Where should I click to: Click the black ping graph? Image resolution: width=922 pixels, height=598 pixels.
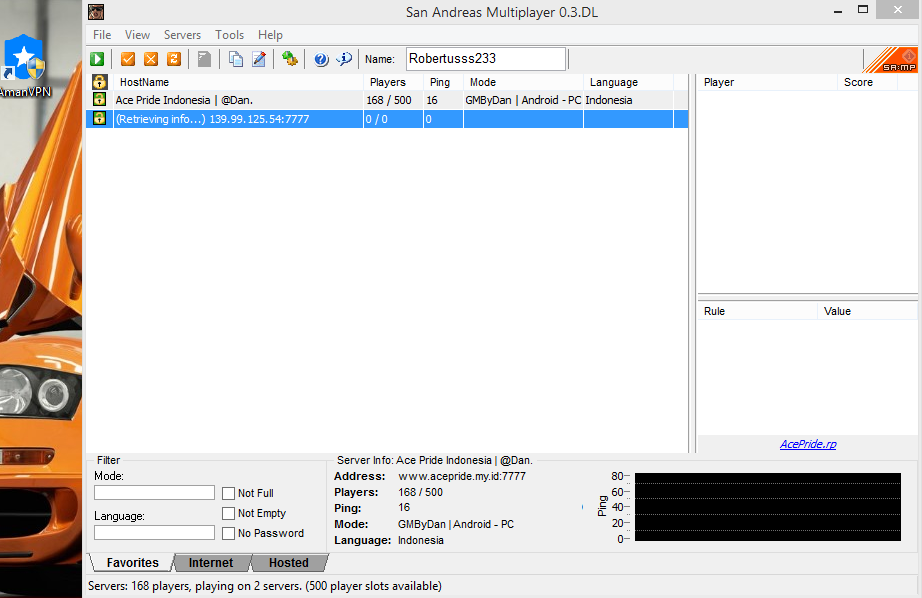point(768,507)
